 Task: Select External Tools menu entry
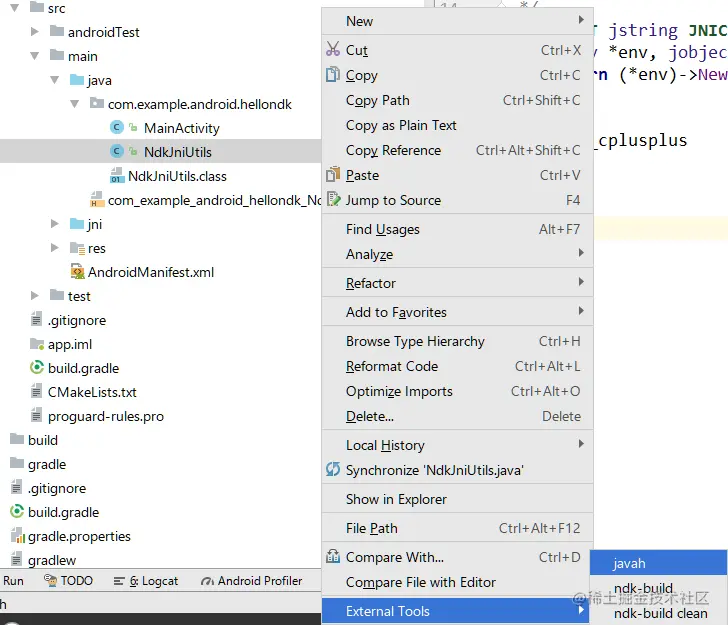click(455, 611)
